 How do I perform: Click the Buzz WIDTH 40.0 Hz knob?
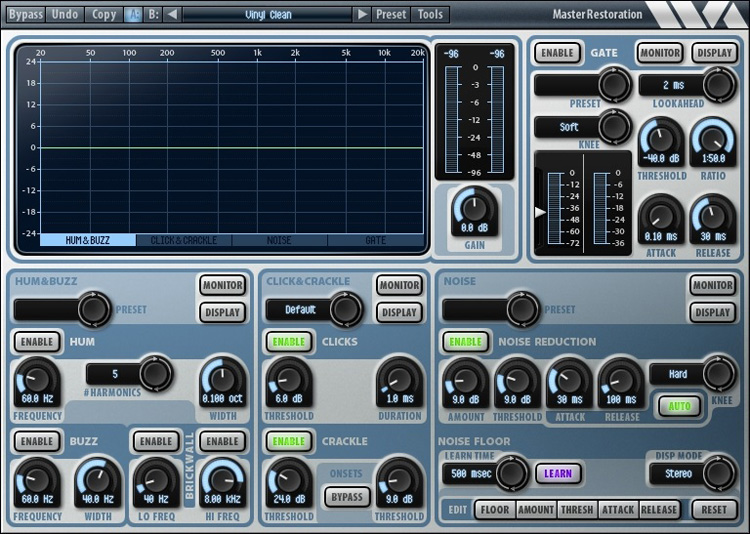[x=98, y=482]
